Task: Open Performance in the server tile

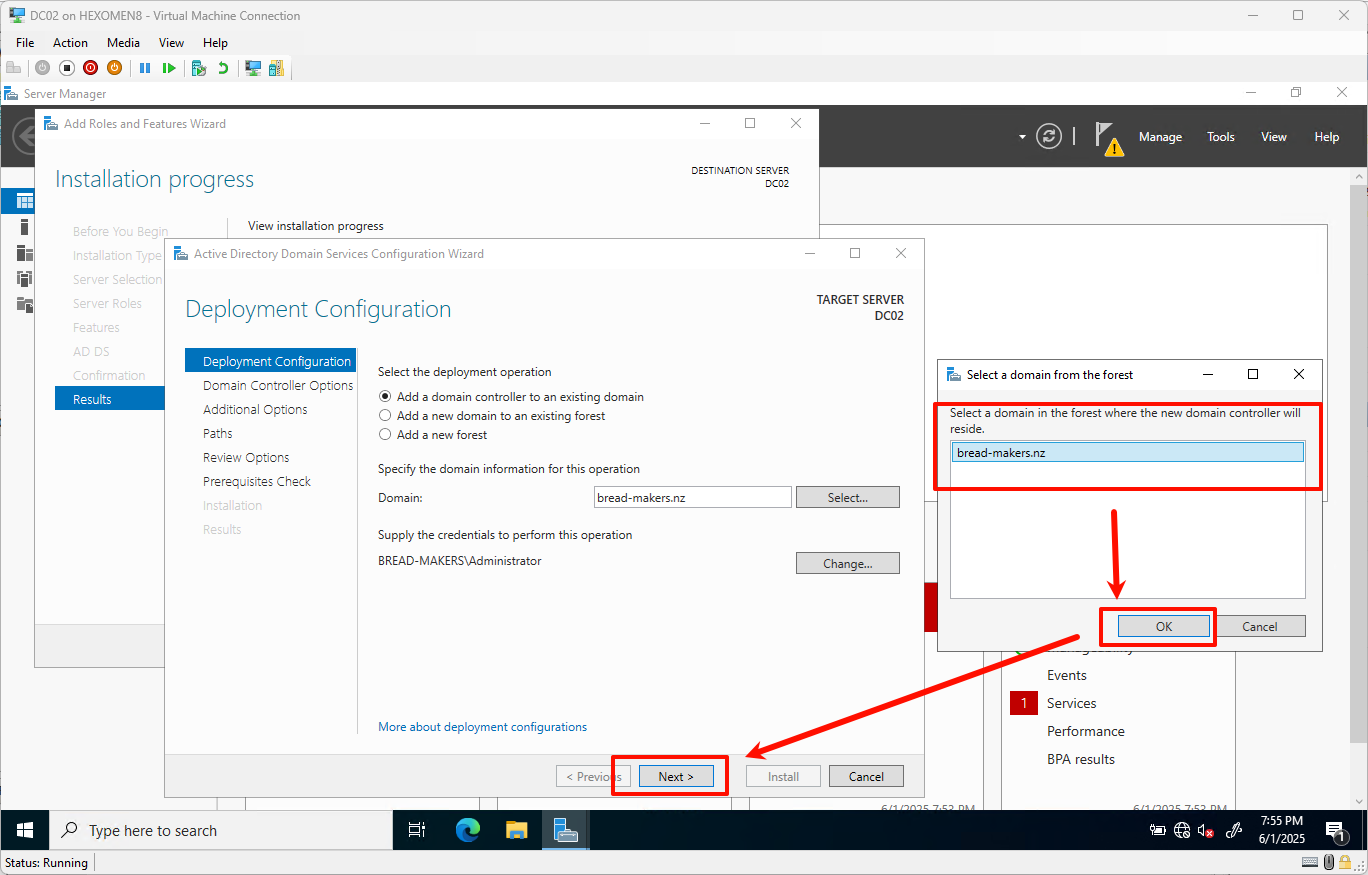Action: pos(1085,731)
